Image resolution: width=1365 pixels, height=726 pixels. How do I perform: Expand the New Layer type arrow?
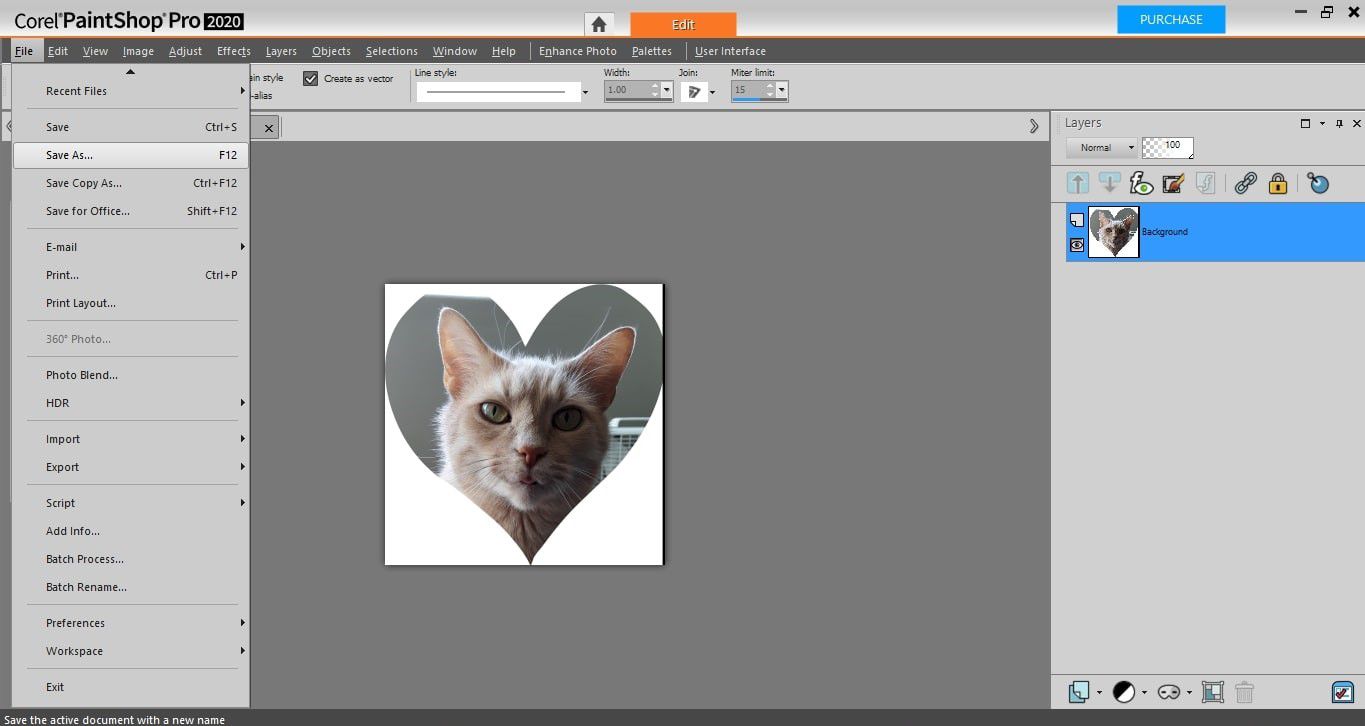click(1098, 692)
